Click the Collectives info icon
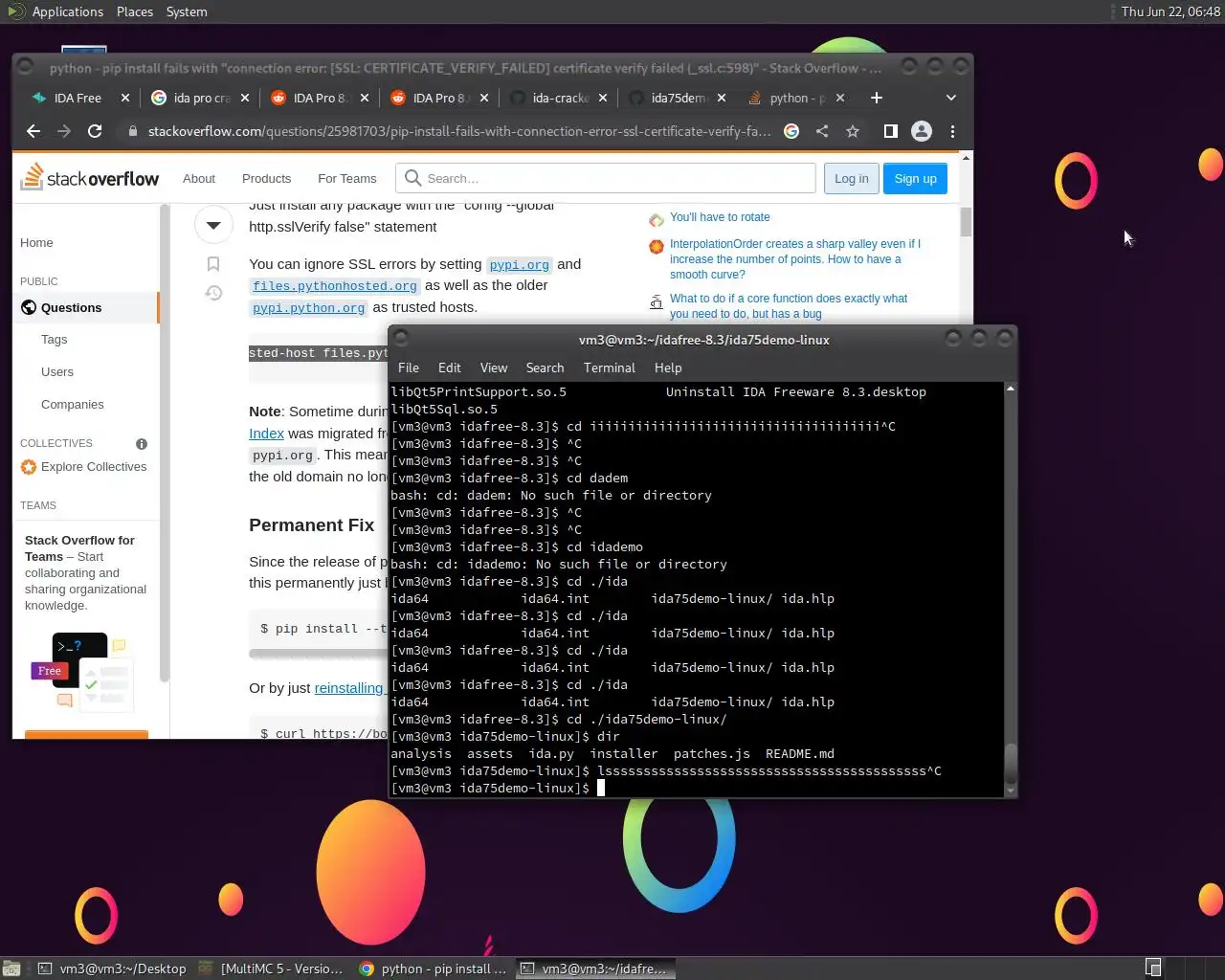Image resolution: width=1225 pixels, height=980 pixels. (142, 444)
